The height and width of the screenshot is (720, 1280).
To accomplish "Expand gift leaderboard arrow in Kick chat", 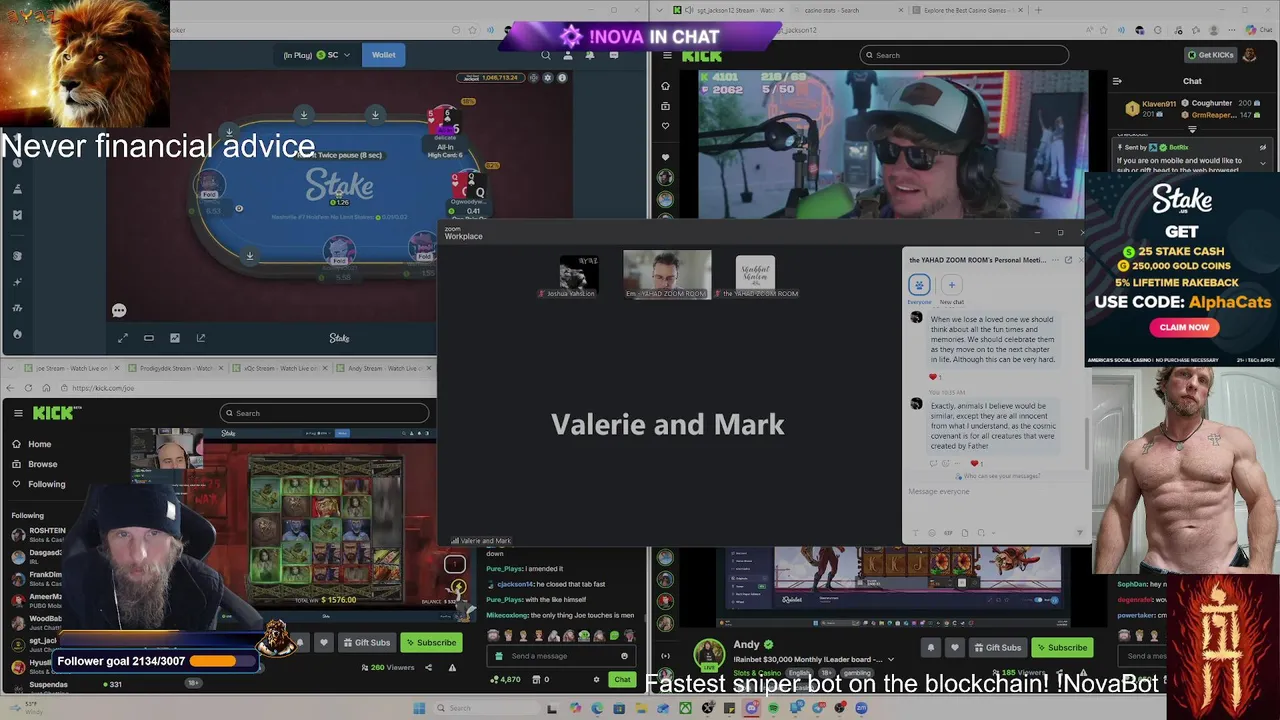I will pos(1192,129).
